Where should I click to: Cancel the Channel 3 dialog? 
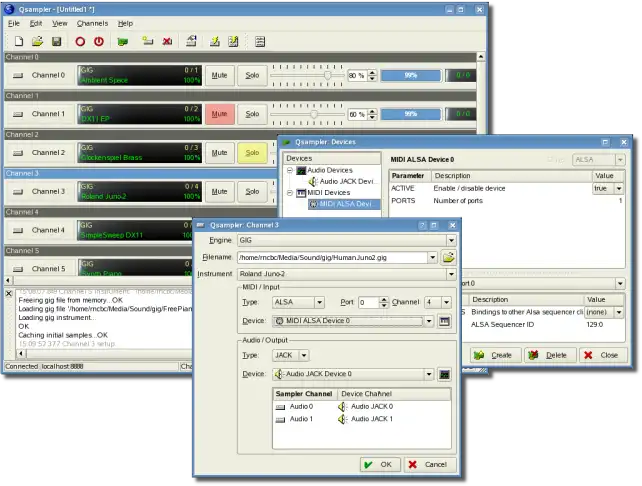pyautogui.click(x=430, y=465)
